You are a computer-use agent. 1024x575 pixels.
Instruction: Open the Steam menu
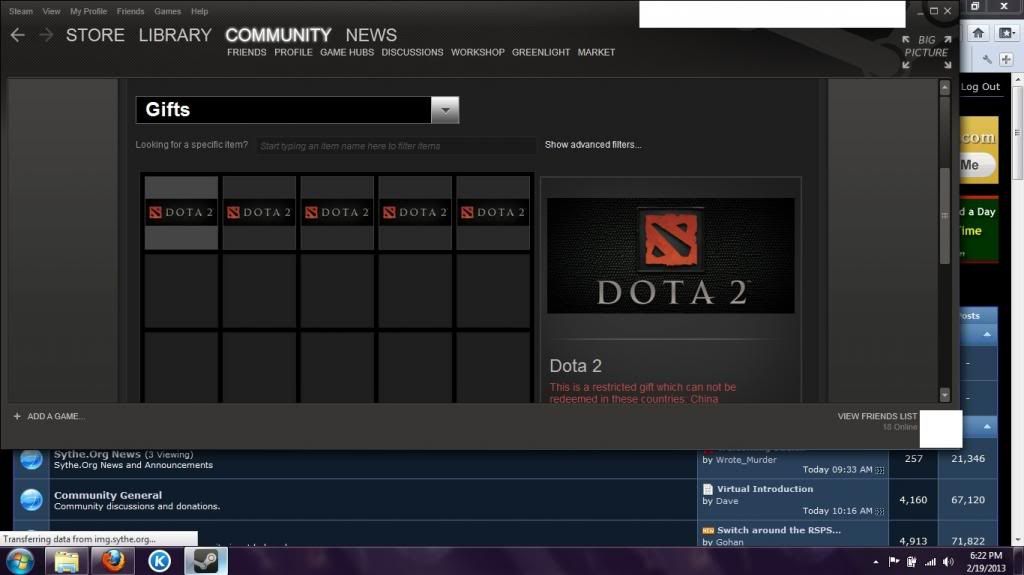coord(21,11)
